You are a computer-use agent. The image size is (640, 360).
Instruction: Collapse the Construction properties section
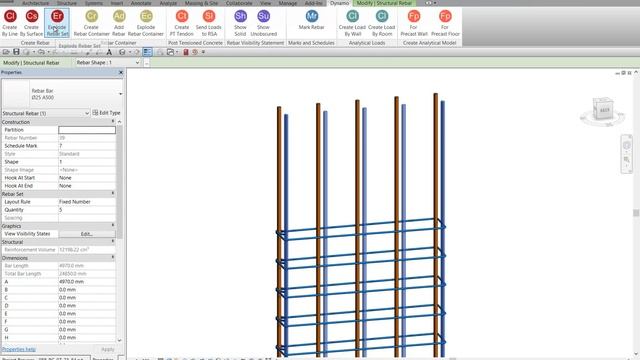tap(113, 122)
